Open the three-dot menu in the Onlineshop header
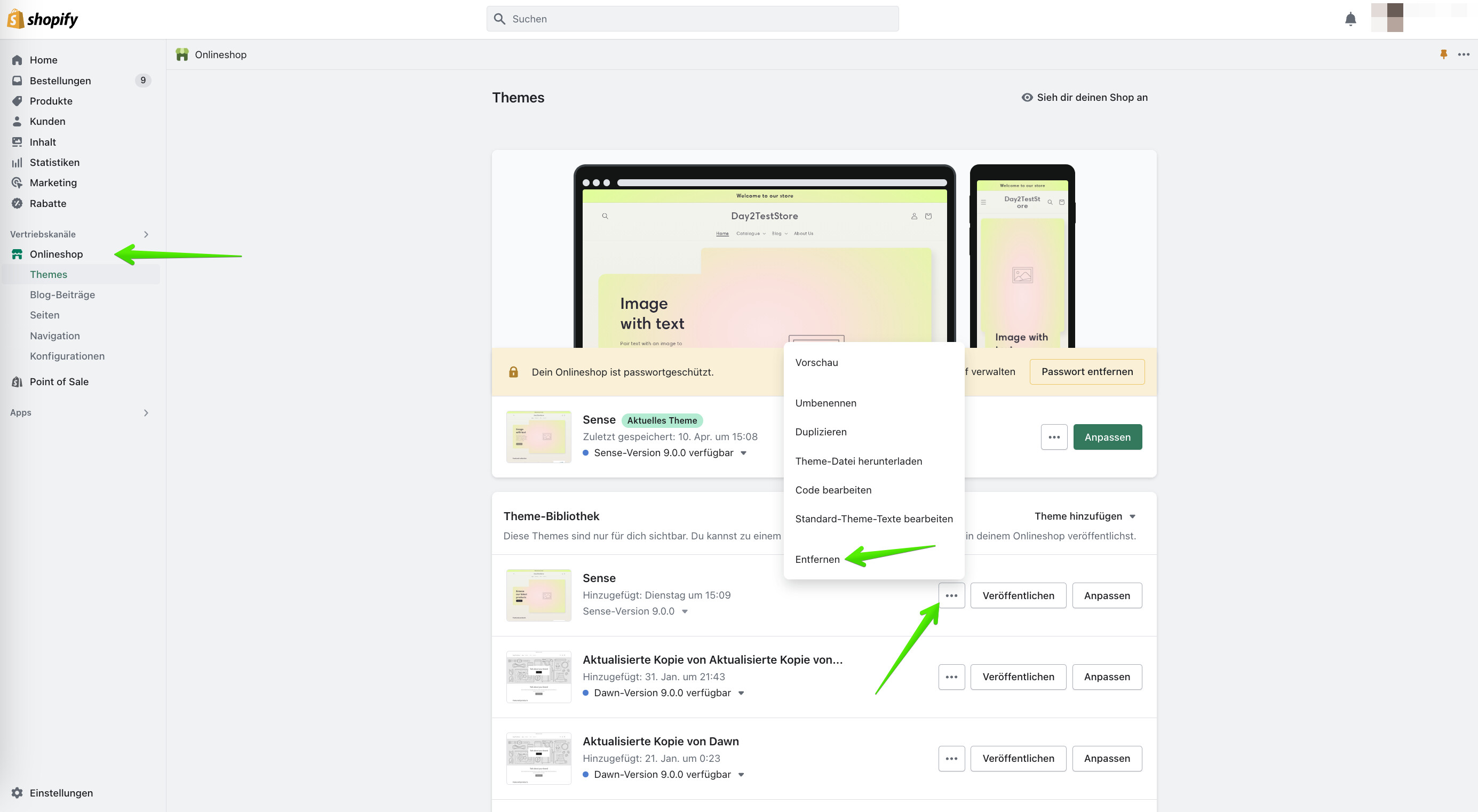This screenshot has width=1478, height=812. (1463, 54)
